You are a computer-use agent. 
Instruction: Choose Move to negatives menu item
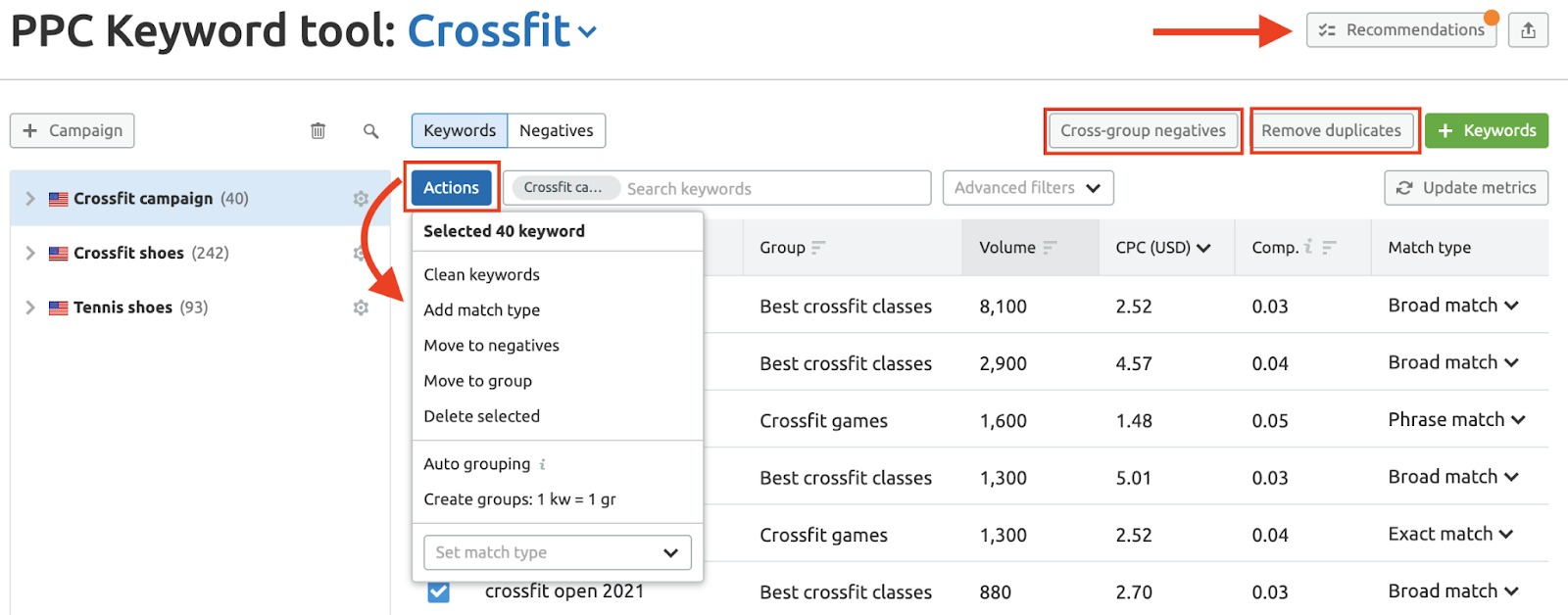coord(491,346)
